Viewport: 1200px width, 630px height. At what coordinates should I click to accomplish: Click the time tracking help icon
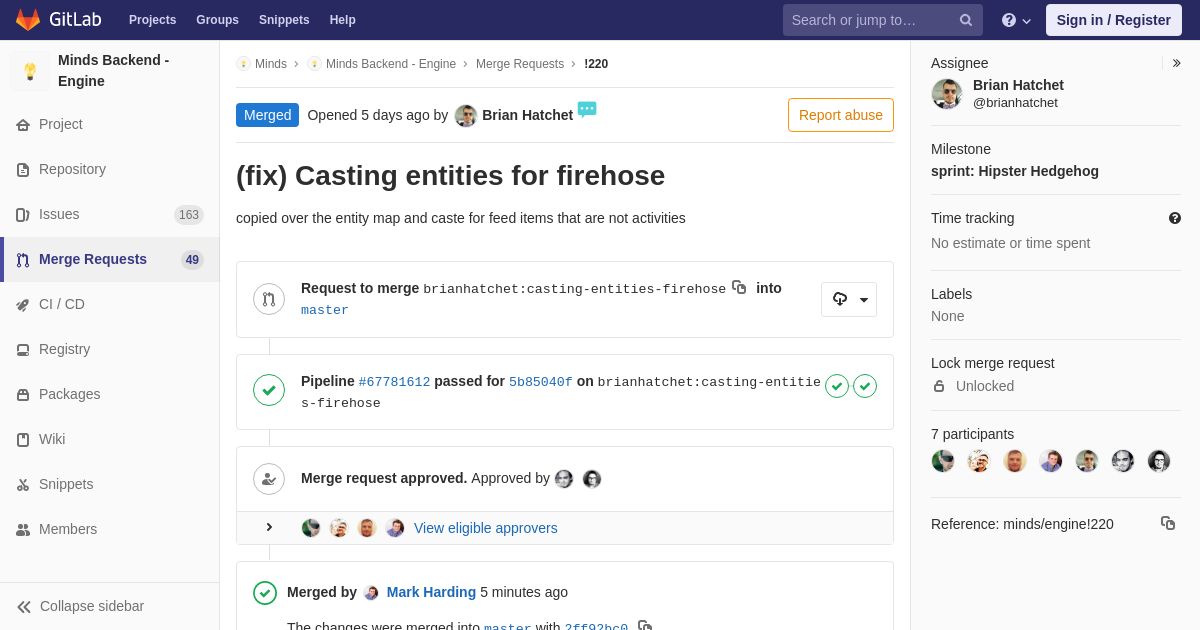(x=1175, y=218)
